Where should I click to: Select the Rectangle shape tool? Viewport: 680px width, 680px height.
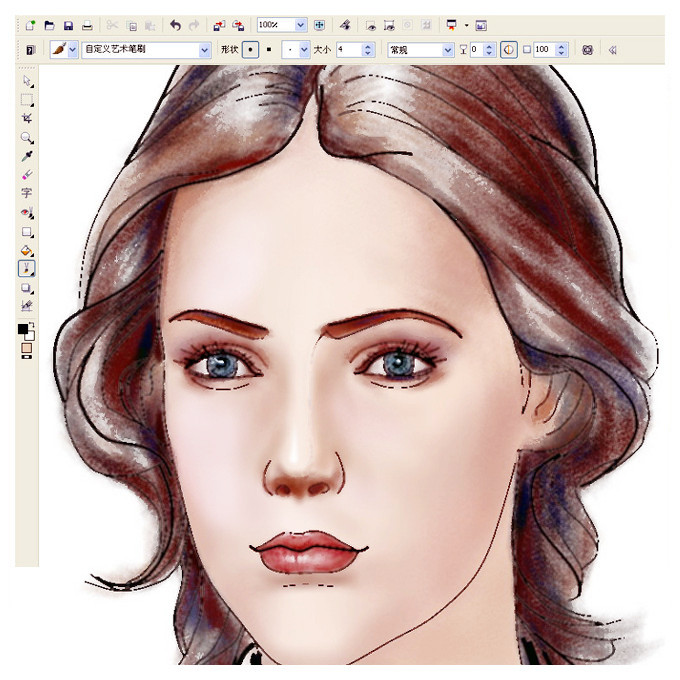click(27, 232)
